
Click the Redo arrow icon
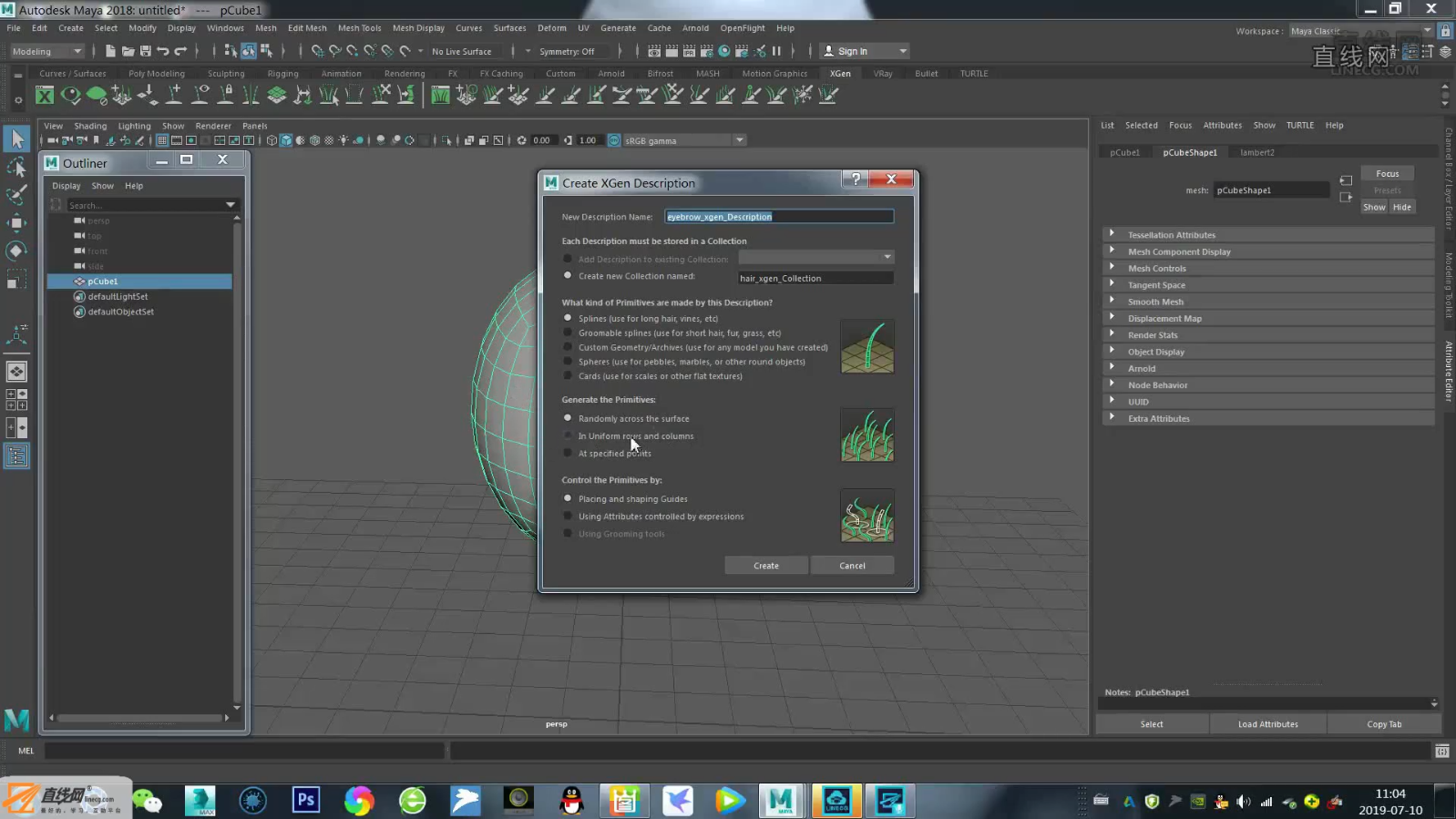click(x=180, y=51)
